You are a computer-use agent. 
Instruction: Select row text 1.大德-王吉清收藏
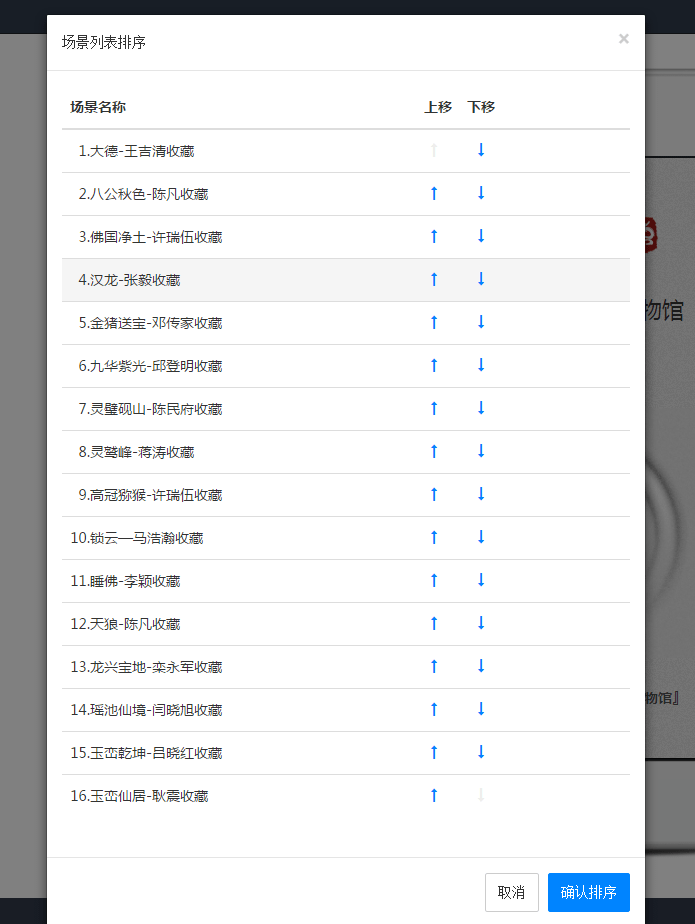coord(136,151)
